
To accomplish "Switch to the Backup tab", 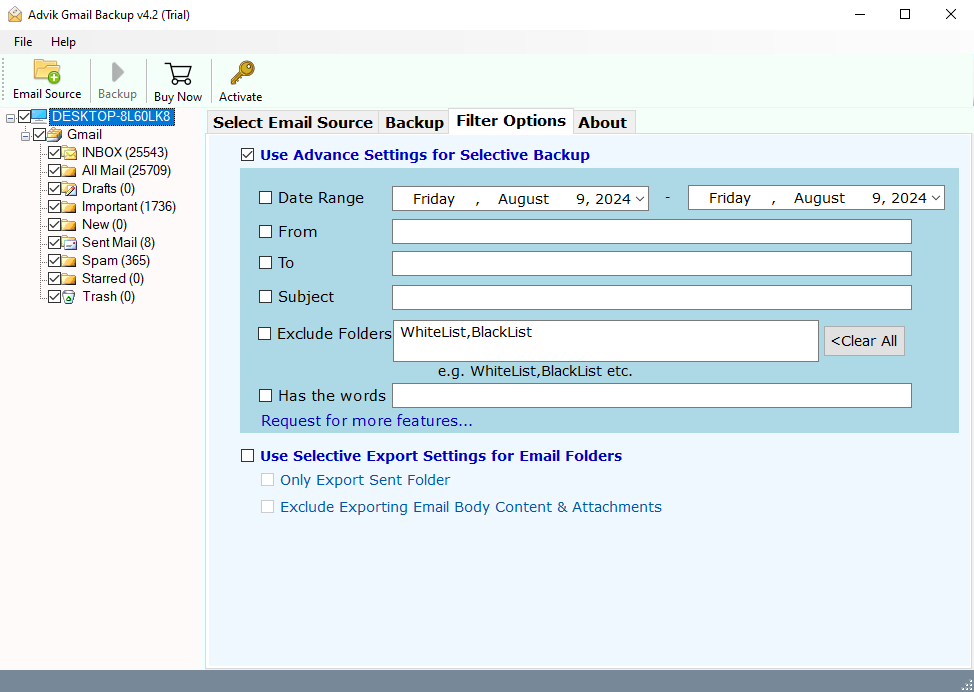I will coord(414,122).
